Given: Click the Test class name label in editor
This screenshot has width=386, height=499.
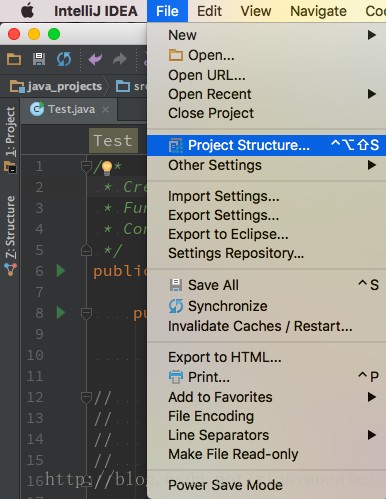Looking at the screenshot, I should click(113, 140).
